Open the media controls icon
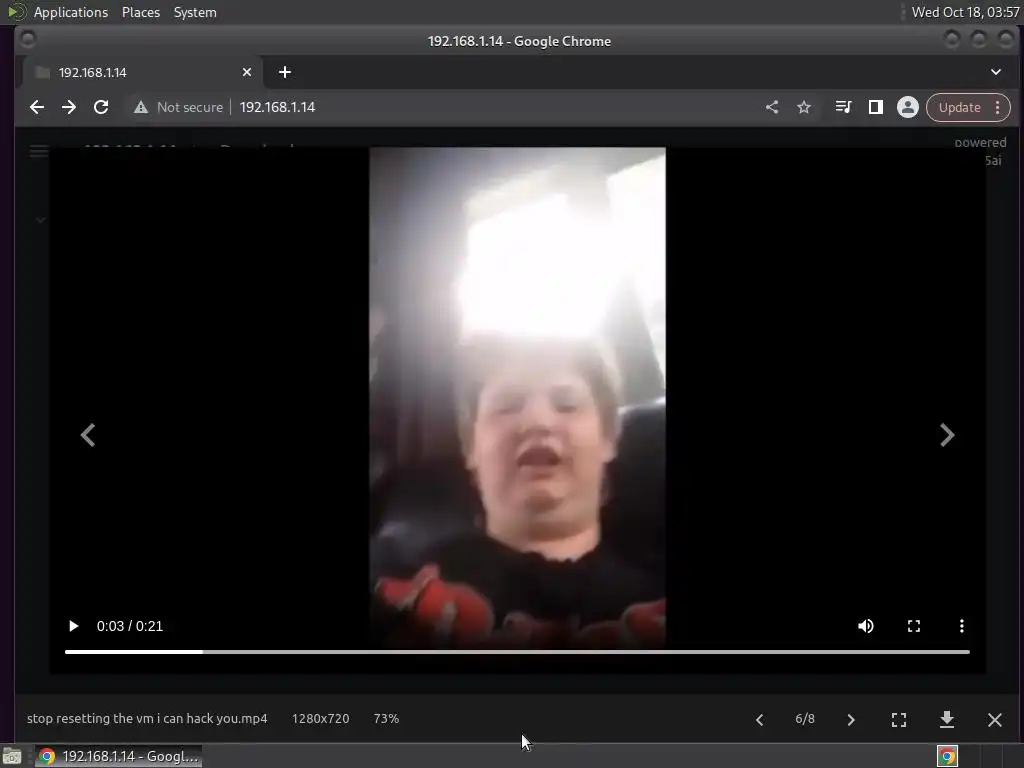 pyautogui.click(x=843, y=107)
